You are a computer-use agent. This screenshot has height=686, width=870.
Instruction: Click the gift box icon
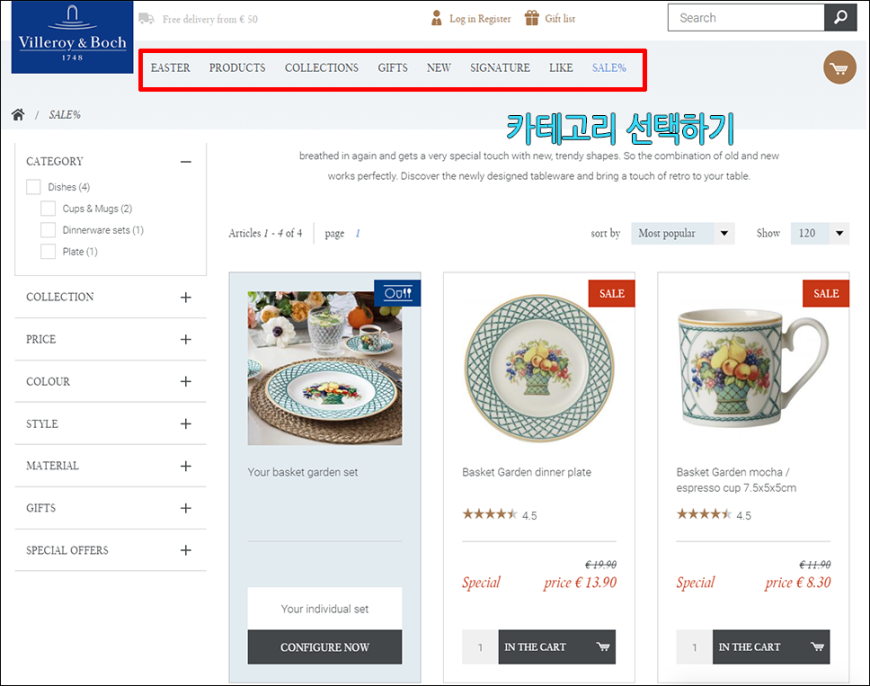532,18
